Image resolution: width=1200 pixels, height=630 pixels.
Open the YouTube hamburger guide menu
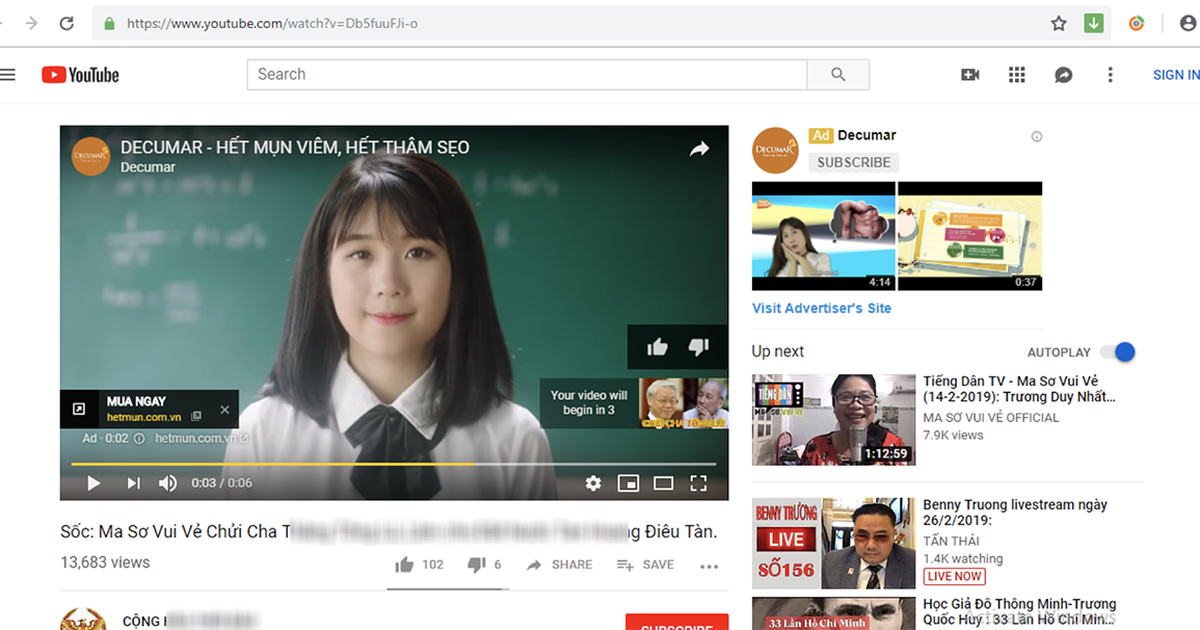click(x=8, y=74)
